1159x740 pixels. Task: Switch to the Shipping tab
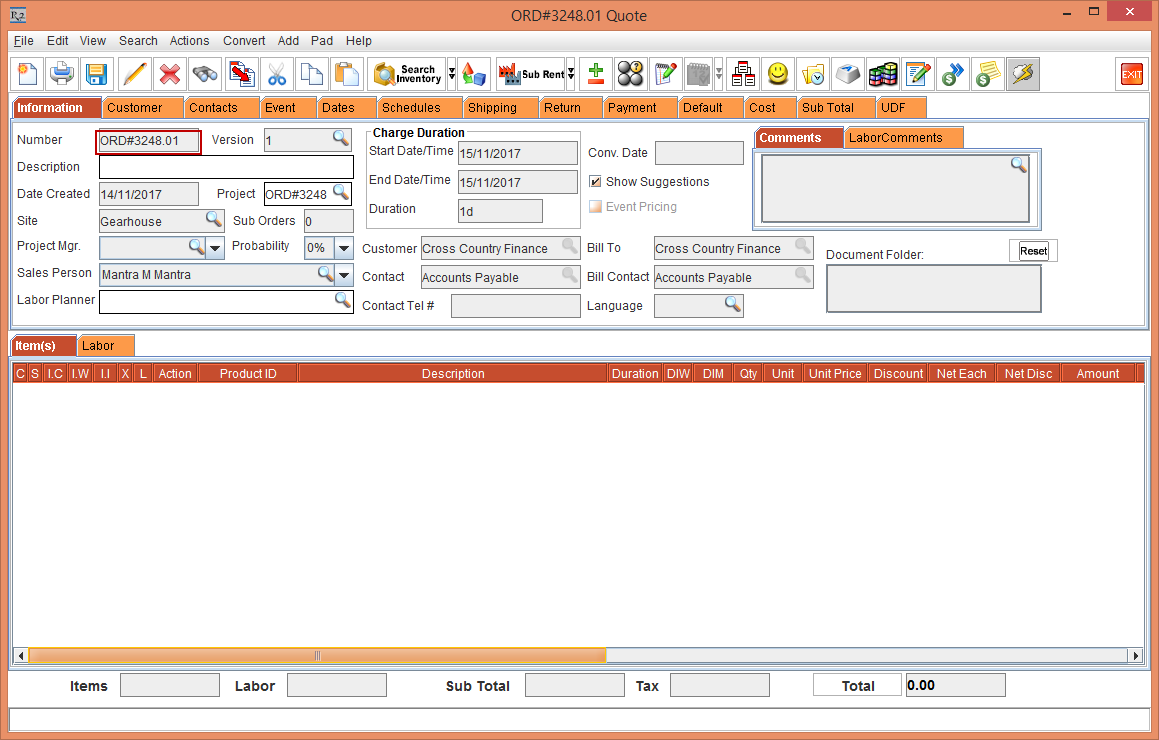[x=492, y=108]
